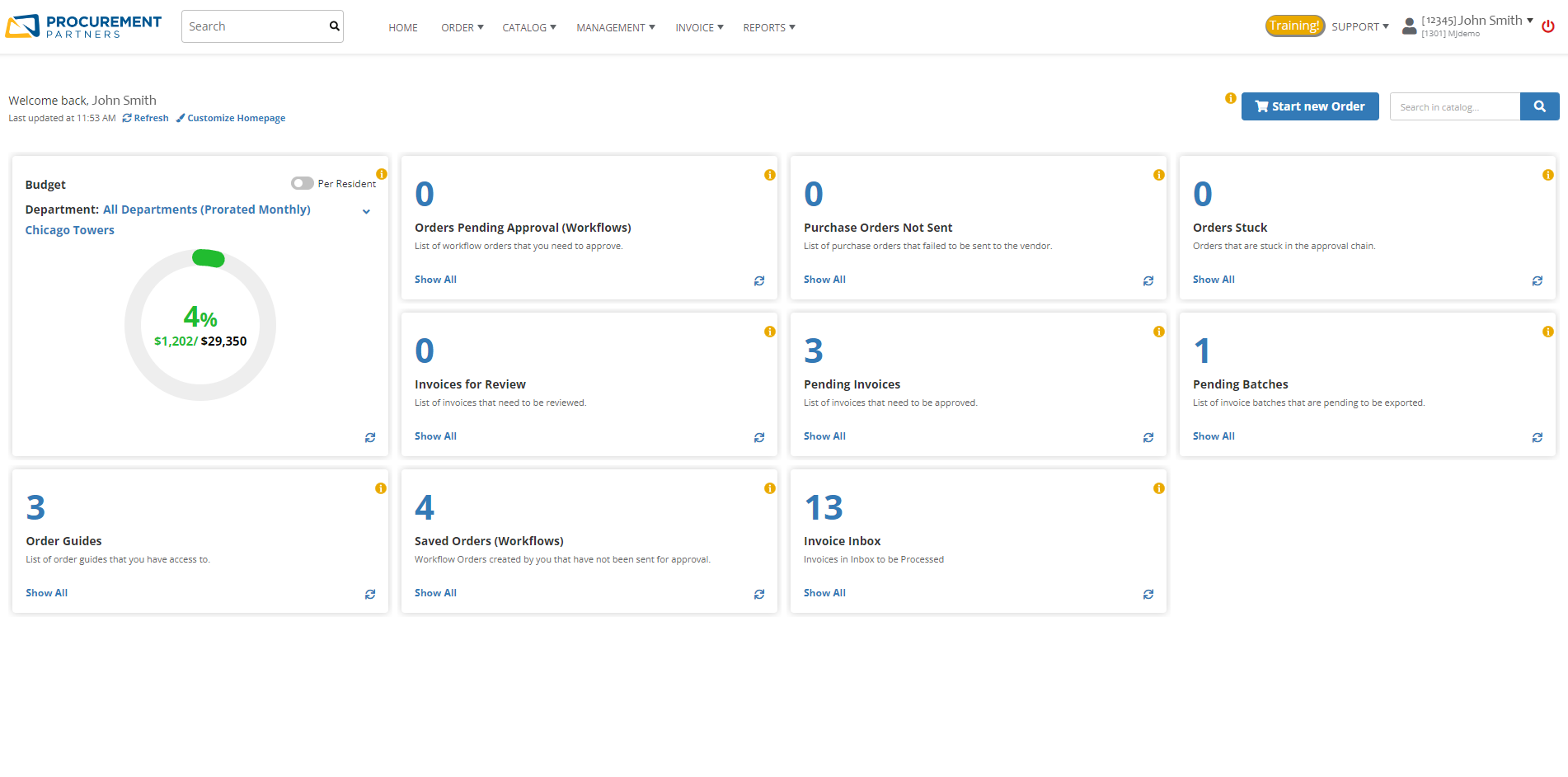Click the Start new Order button
Viewport: 1568px width, 777px height.
pyautogui.click(x=1310, y=106)
